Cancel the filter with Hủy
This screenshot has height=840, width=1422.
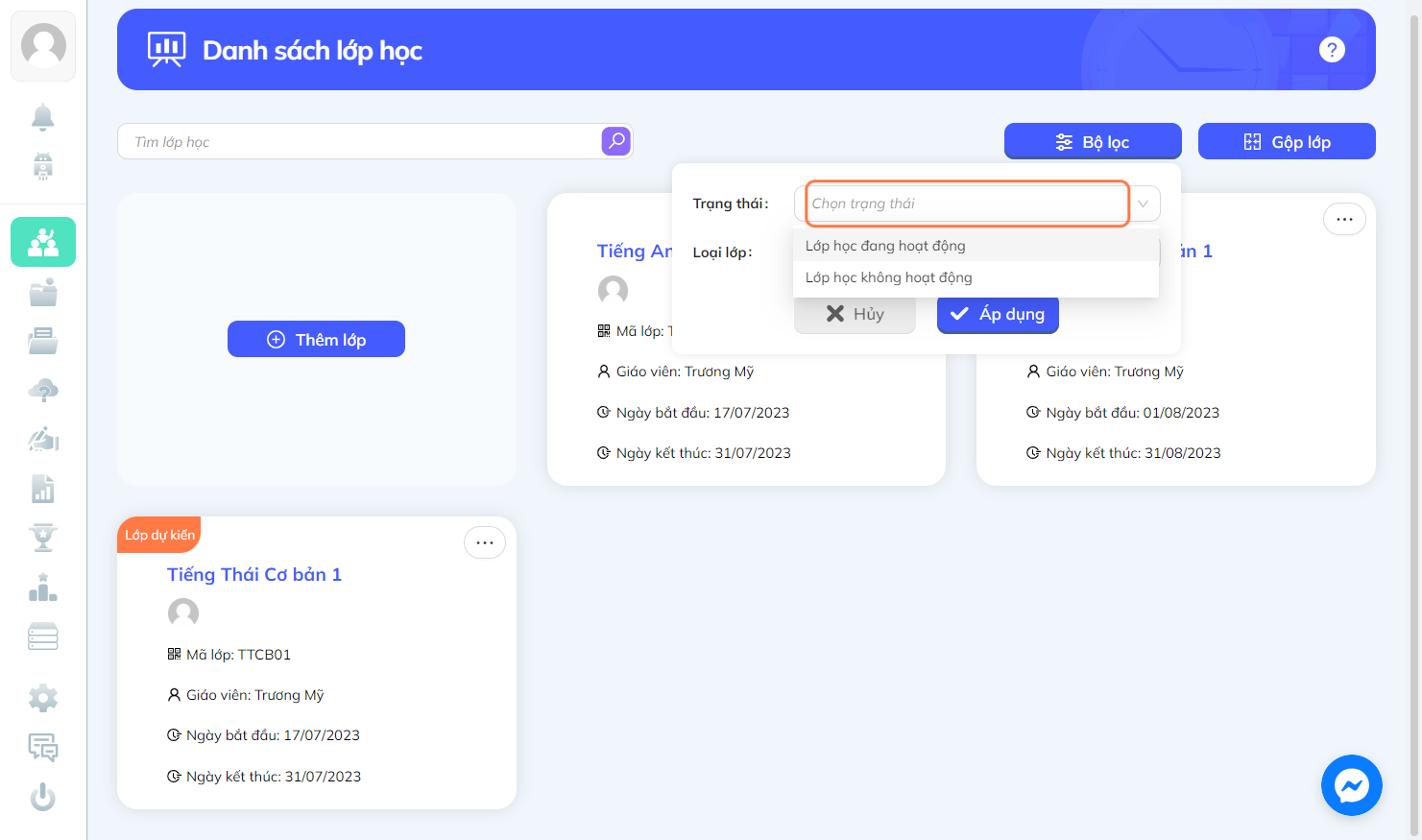click(x=855, y=314)
